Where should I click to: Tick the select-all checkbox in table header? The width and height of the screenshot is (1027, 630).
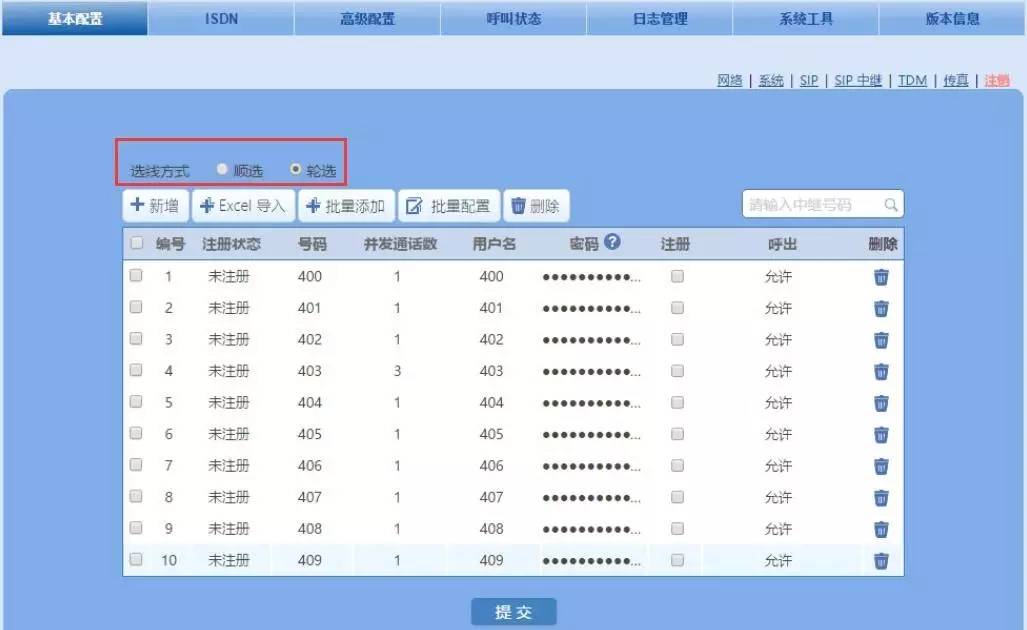coord(136,244)
